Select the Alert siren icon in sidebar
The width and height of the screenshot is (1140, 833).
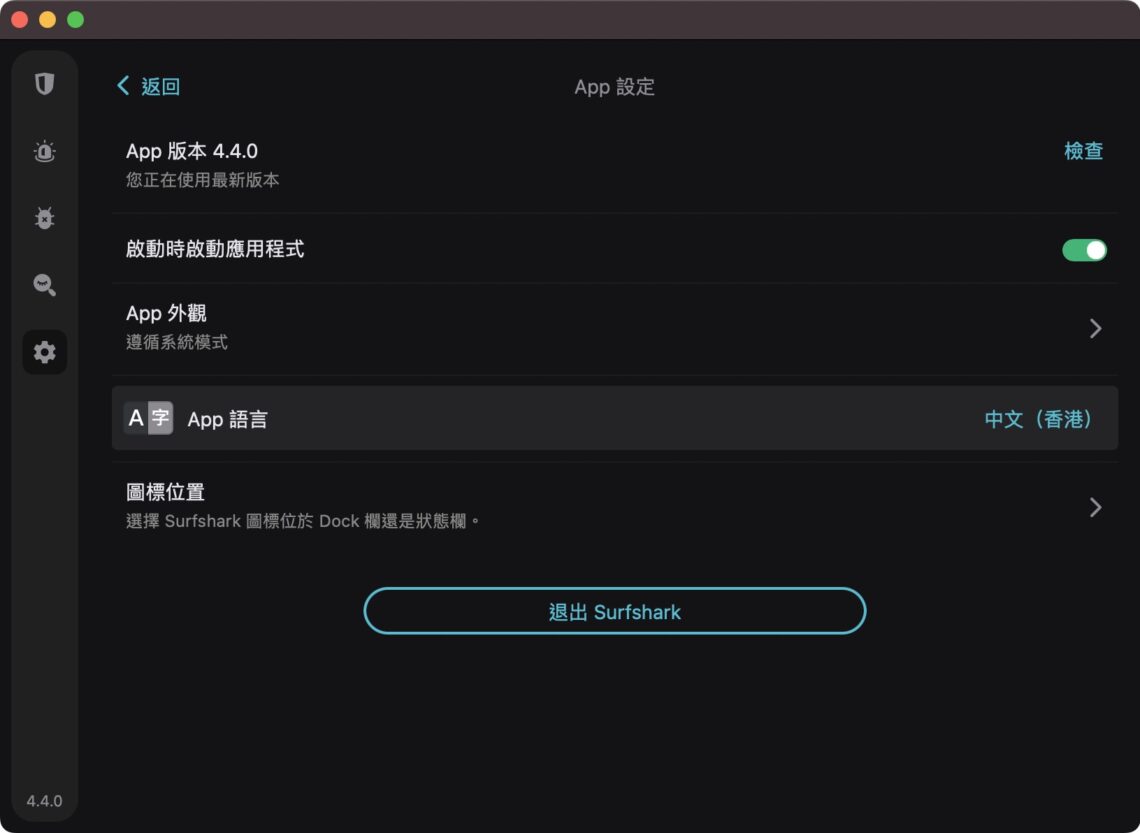coord(44,151)
